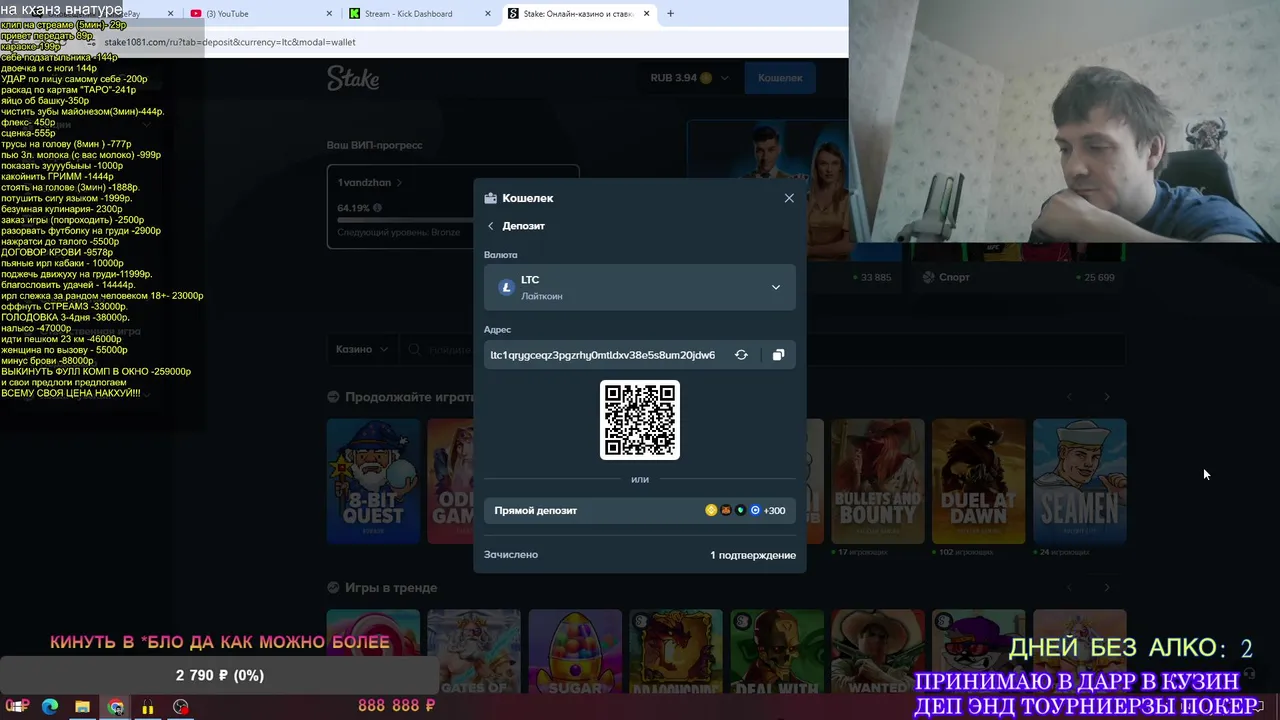Click the info icon next to 64.19%
This screenshot has height=720, width=1280.
[x=377, y=208]
